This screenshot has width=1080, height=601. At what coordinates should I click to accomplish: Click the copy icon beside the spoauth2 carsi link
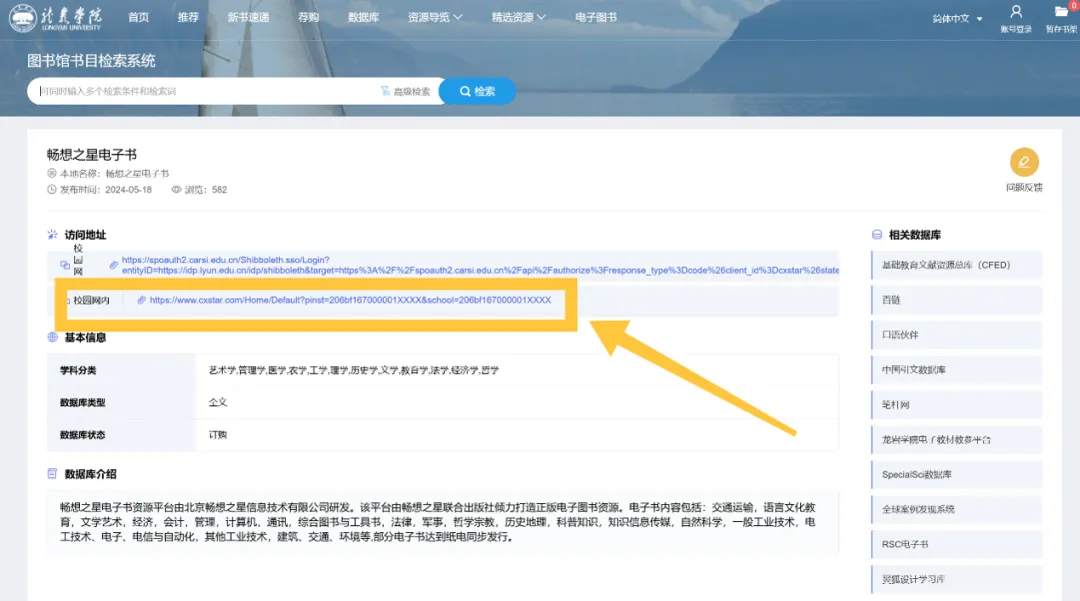[65, 265]
